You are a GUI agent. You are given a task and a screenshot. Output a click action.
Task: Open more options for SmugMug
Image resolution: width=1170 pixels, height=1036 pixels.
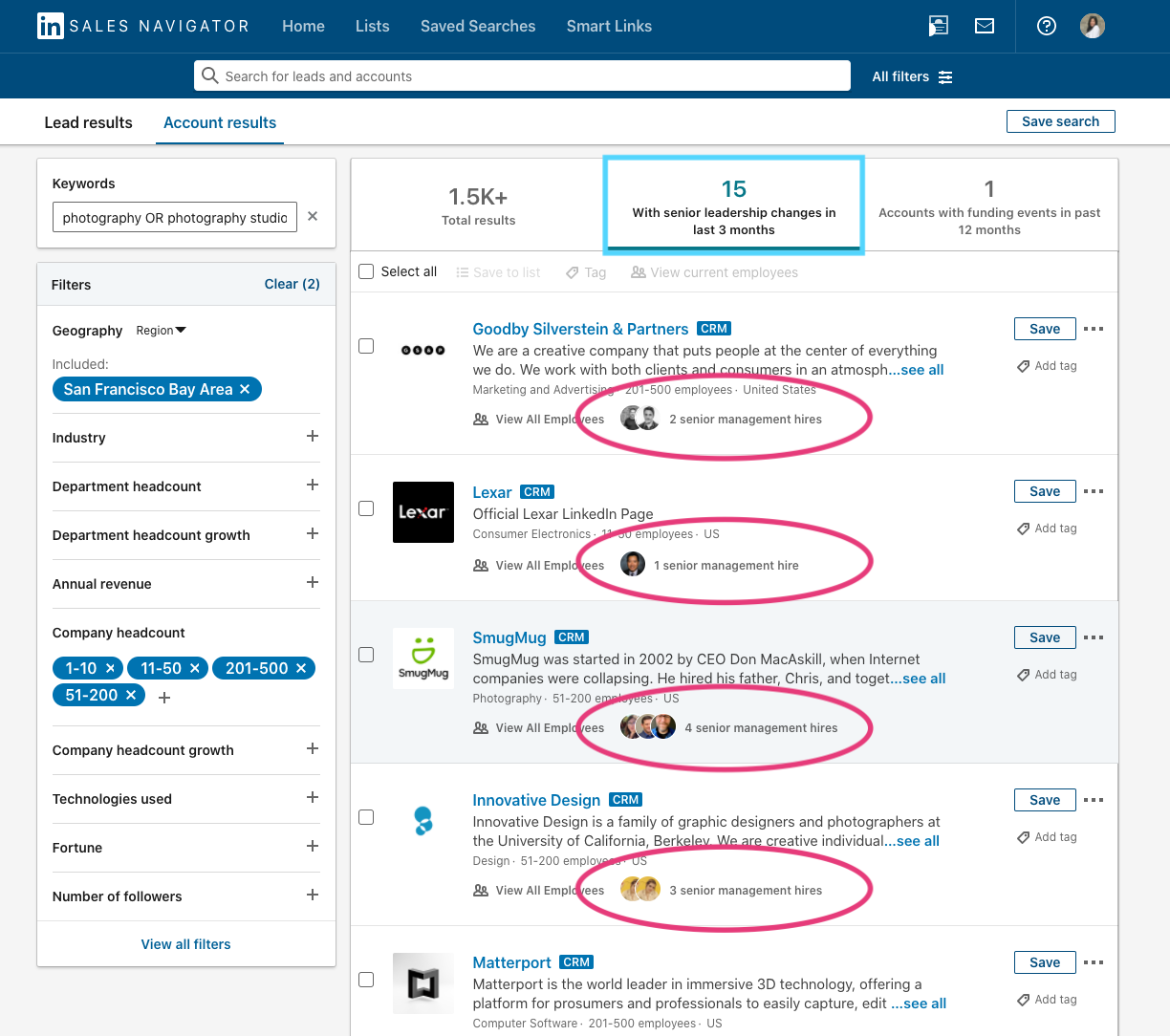point(1094,637)
